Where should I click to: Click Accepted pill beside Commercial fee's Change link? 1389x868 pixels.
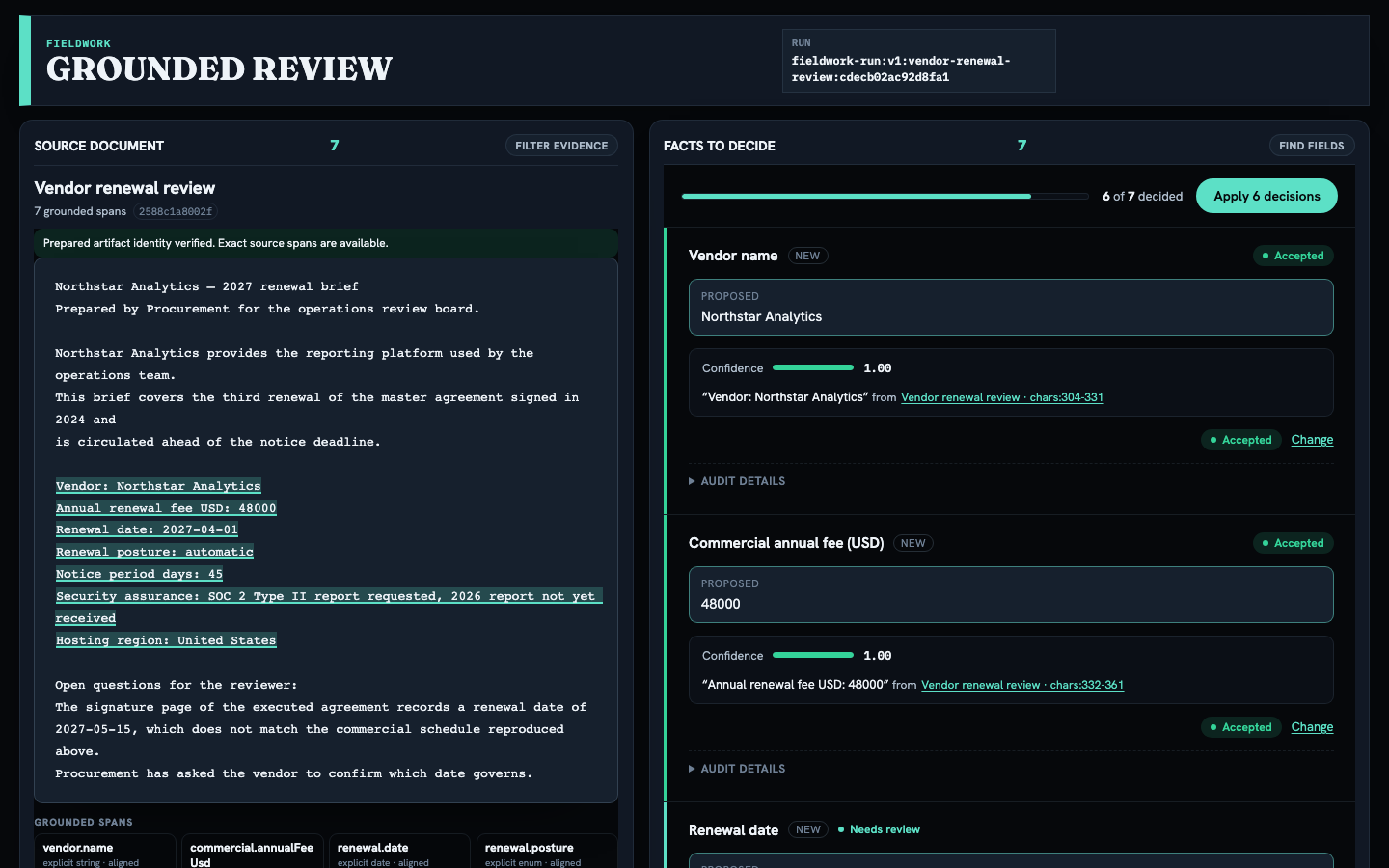[x=1241, y=727]
